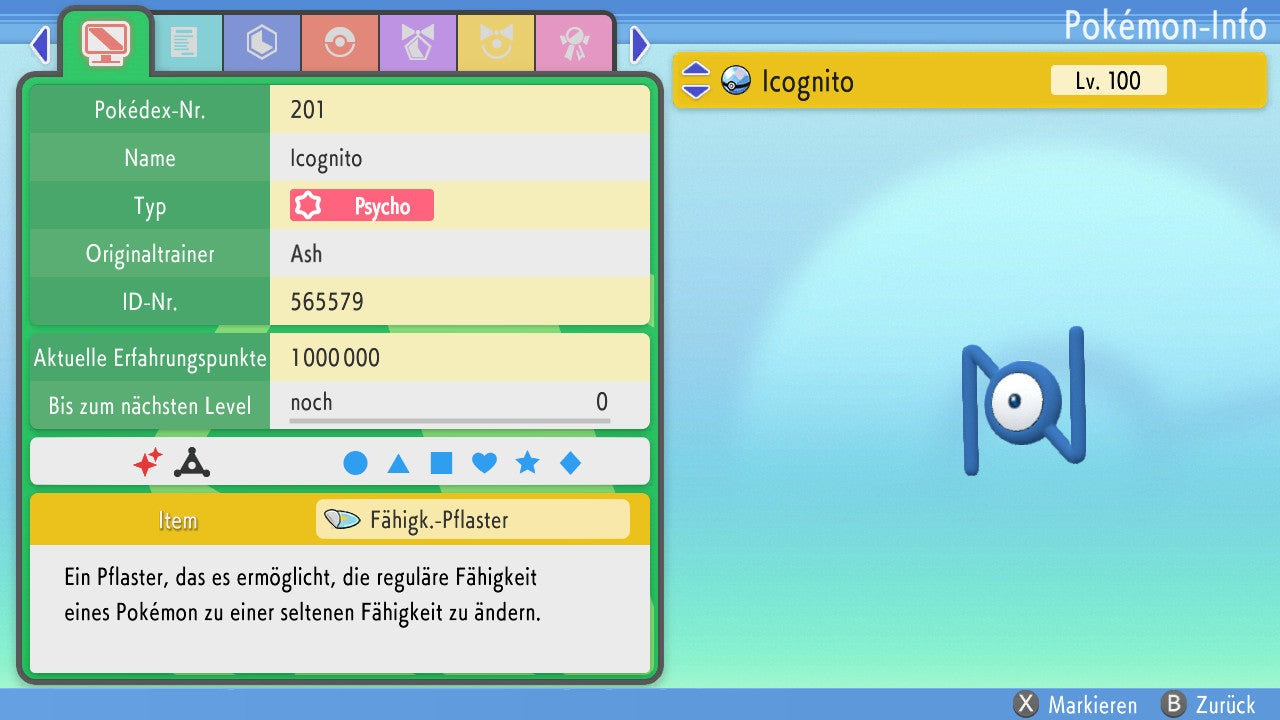Click the black triangle origin mark icon

pos(191,462)
